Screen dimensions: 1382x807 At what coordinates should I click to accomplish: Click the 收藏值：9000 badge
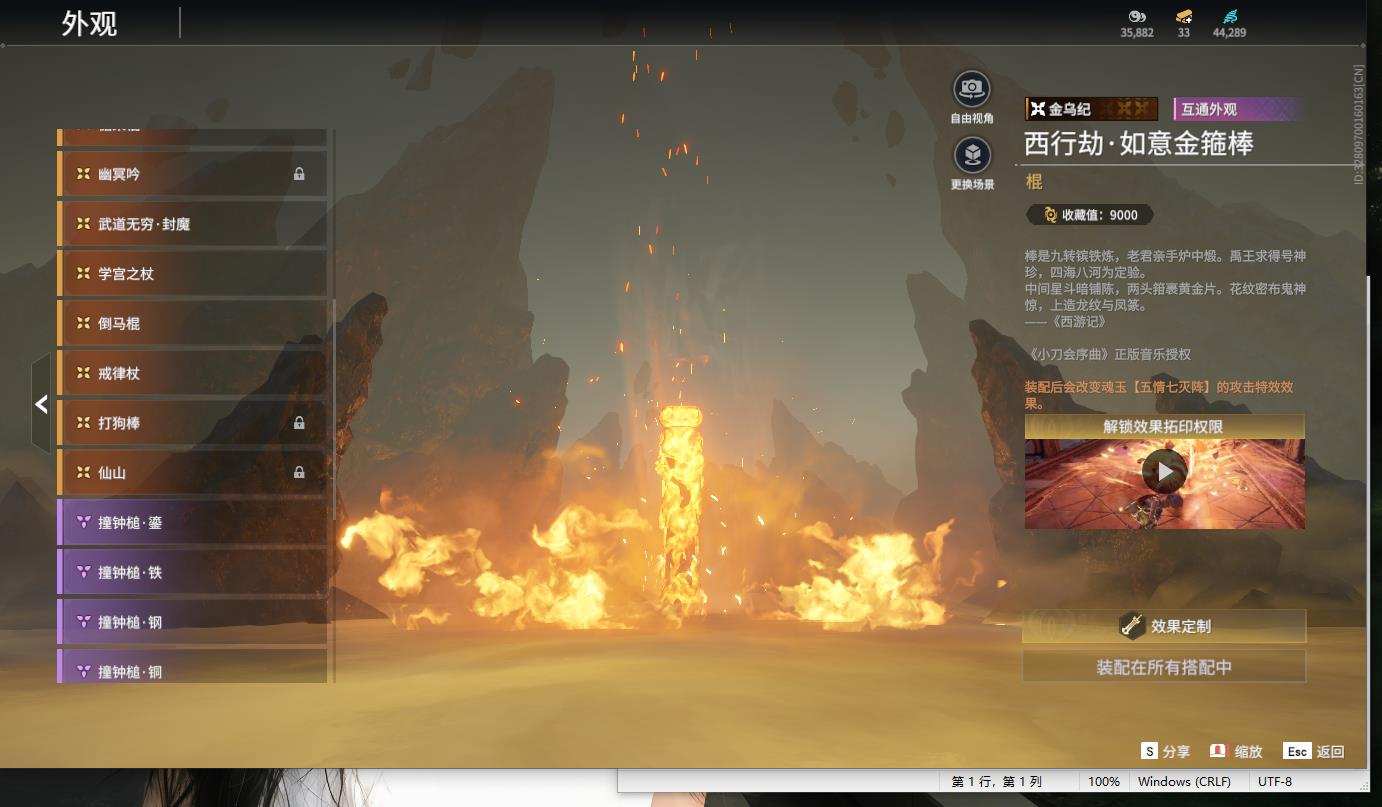tap(1090, 214)
